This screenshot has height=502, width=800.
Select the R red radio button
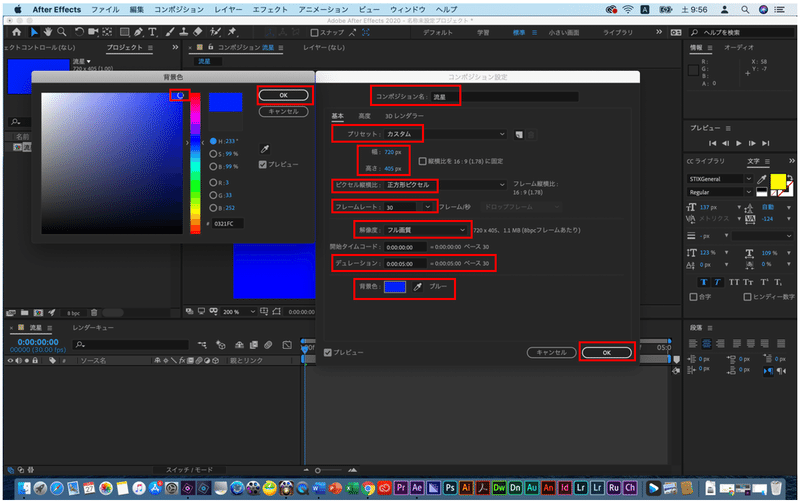pos(213,182)
